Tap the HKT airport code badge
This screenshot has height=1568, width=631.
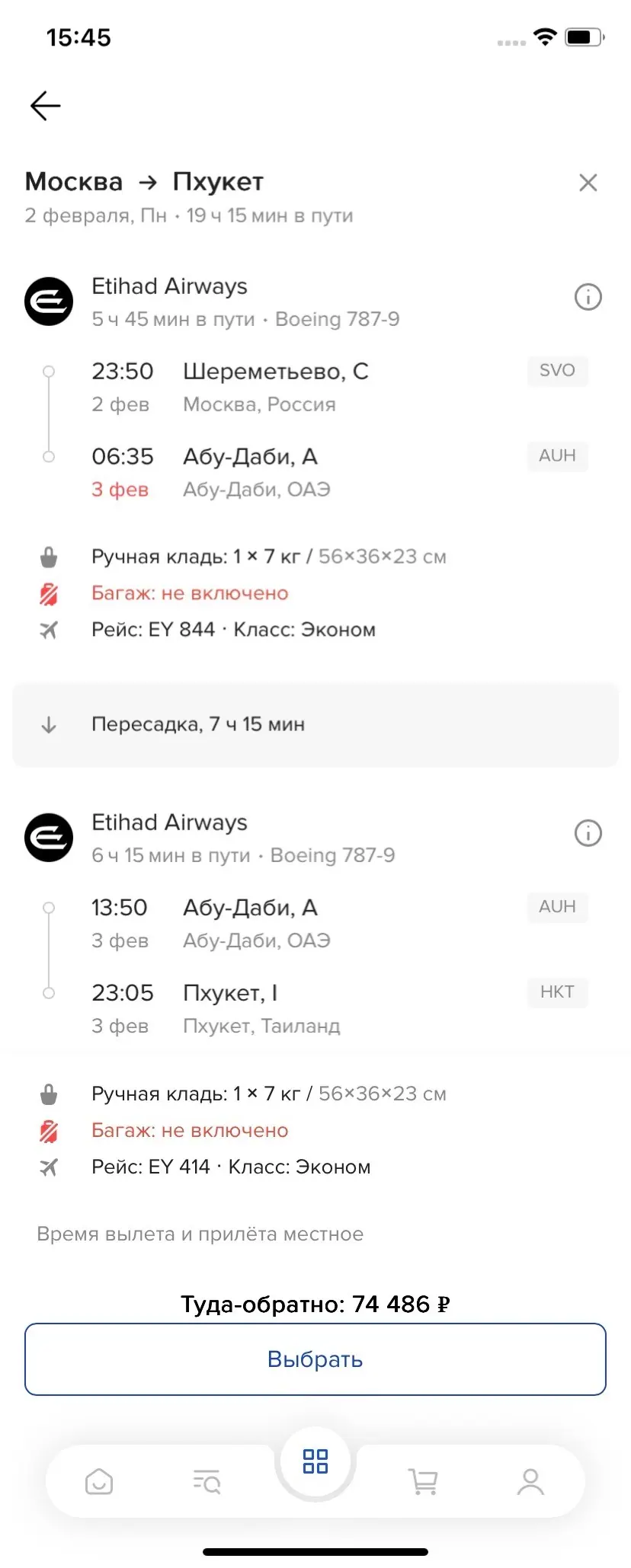pyautogui.click(x=557, y=992)
